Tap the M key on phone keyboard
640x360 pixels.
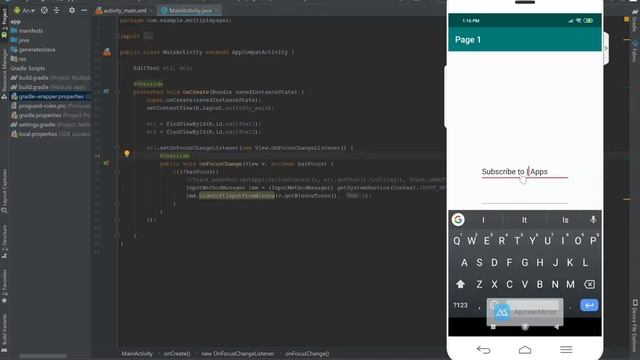tap(570, 284)
